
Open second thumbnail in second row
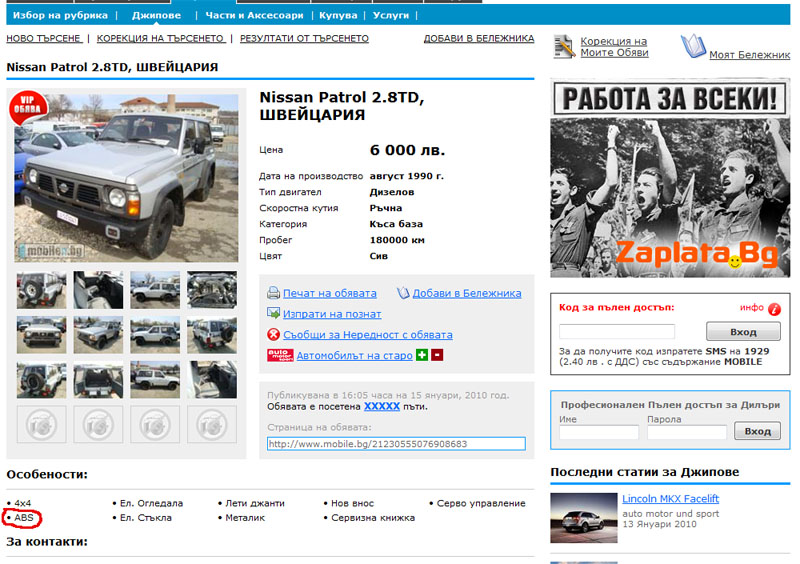[x=98, y=335]
